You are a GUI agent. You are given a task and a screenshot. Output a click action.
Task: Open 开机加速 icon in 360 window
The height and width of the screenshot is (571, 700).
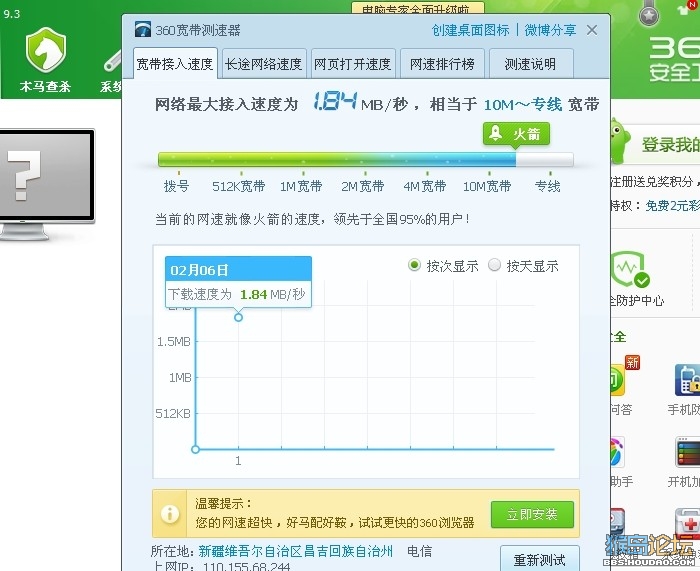pos(688,452)
